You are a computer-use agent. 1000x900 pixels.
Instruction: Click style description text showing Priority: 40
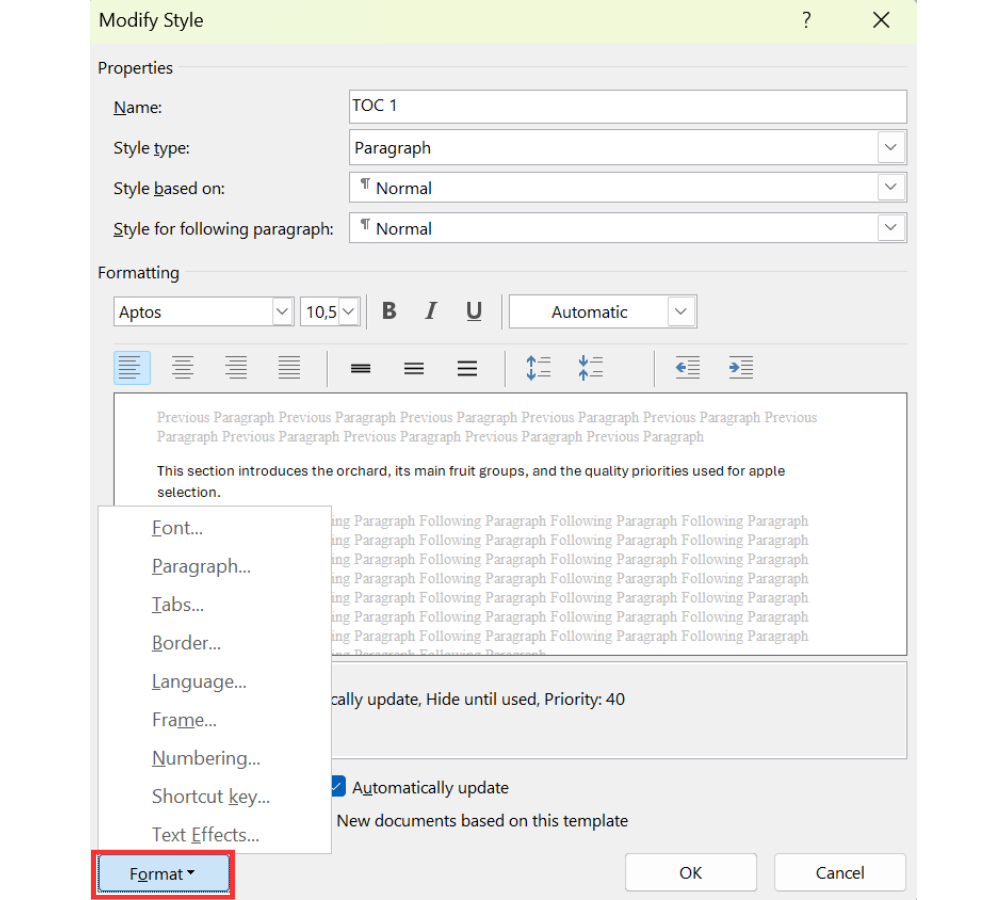point(478,699)
